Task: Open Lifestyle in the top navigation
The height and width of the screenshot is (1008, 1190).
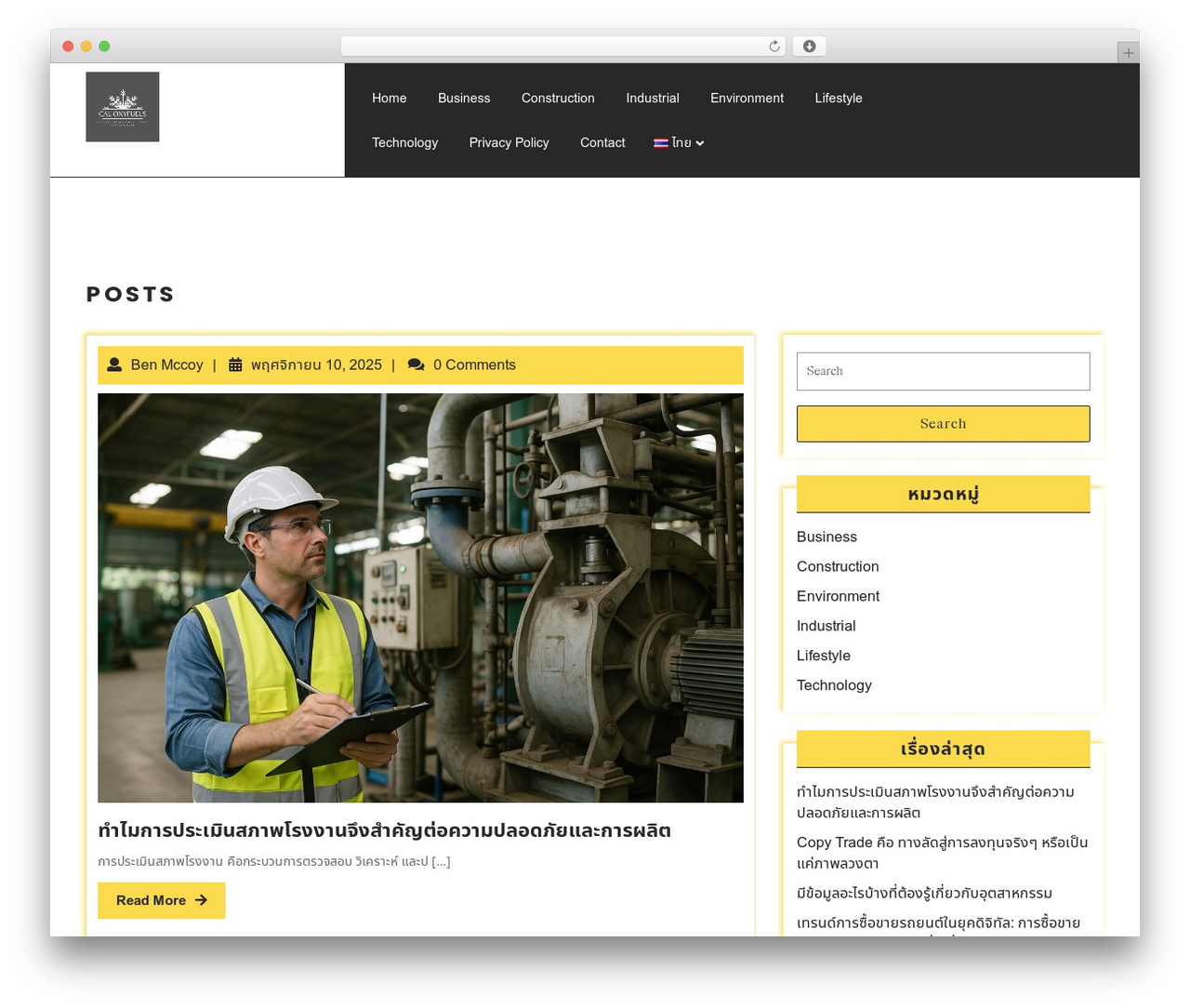Action: [839, 99]
